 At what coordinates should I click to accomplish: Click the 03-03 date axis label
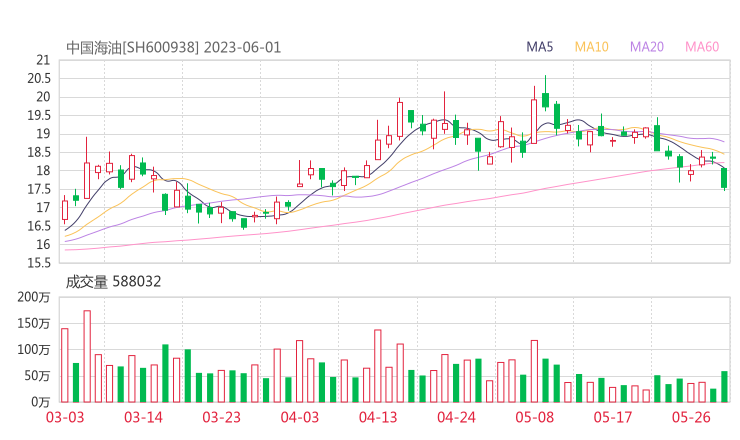pos(65,417)
